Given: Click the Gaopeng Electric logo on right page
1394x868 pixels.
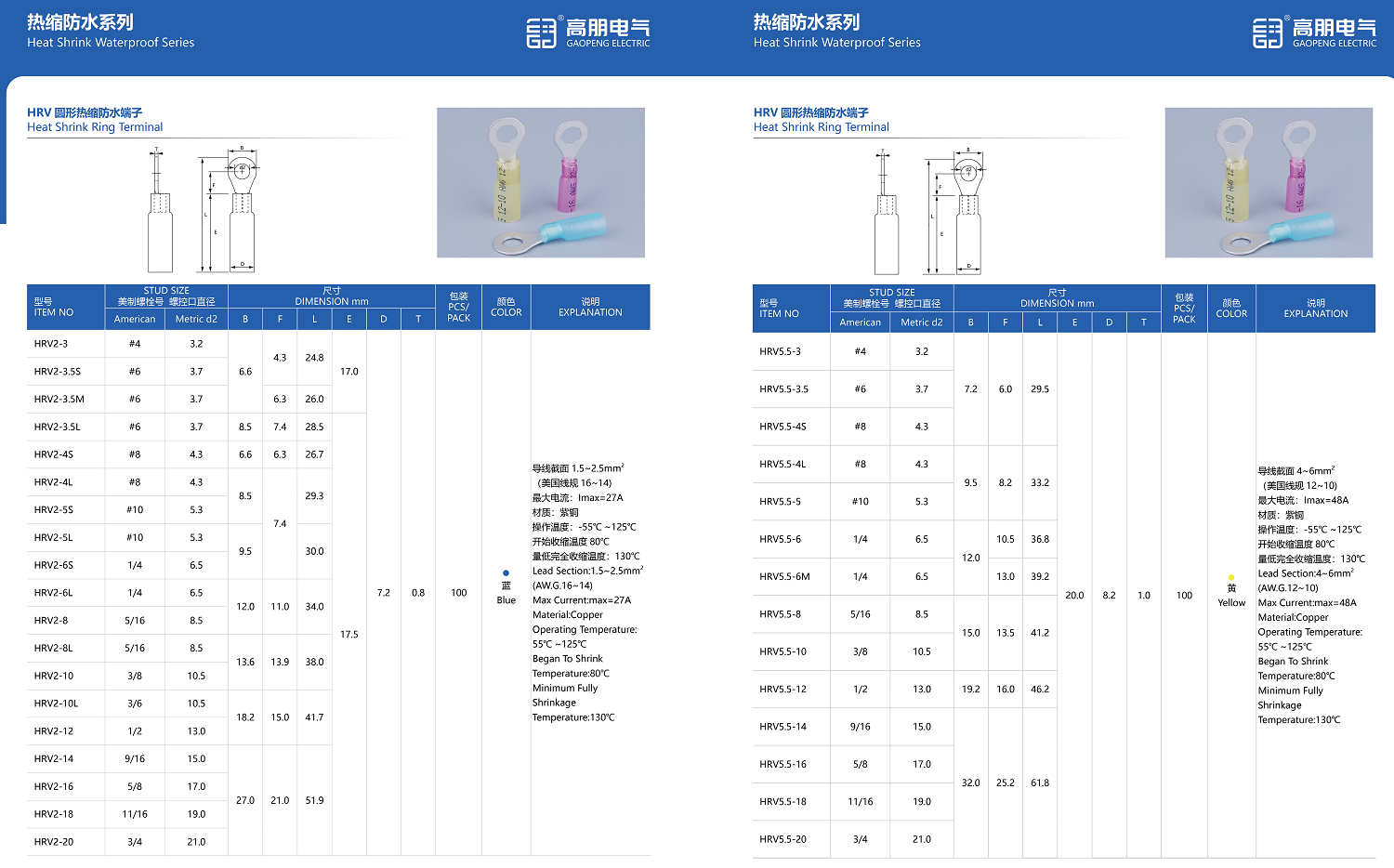Looking at the screenshot, I should click(1315, 33).
